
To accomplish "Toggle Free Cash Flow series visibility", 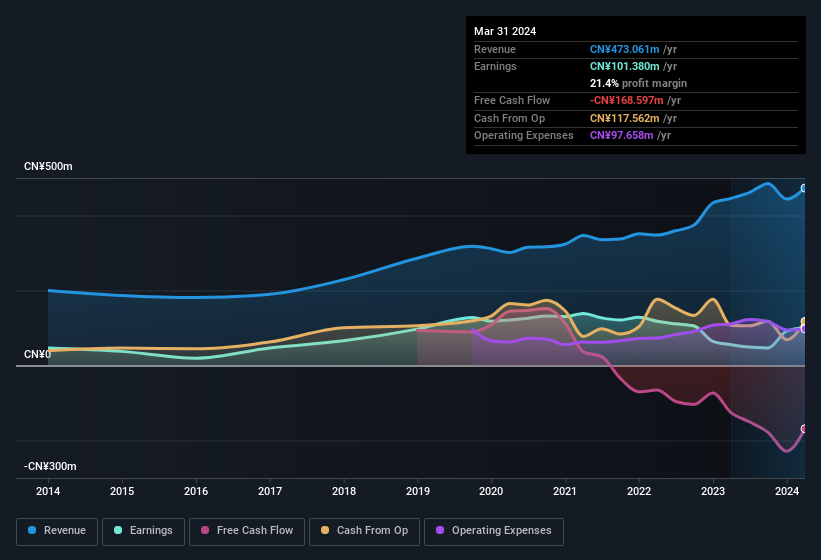I will [x=247, y=531].
